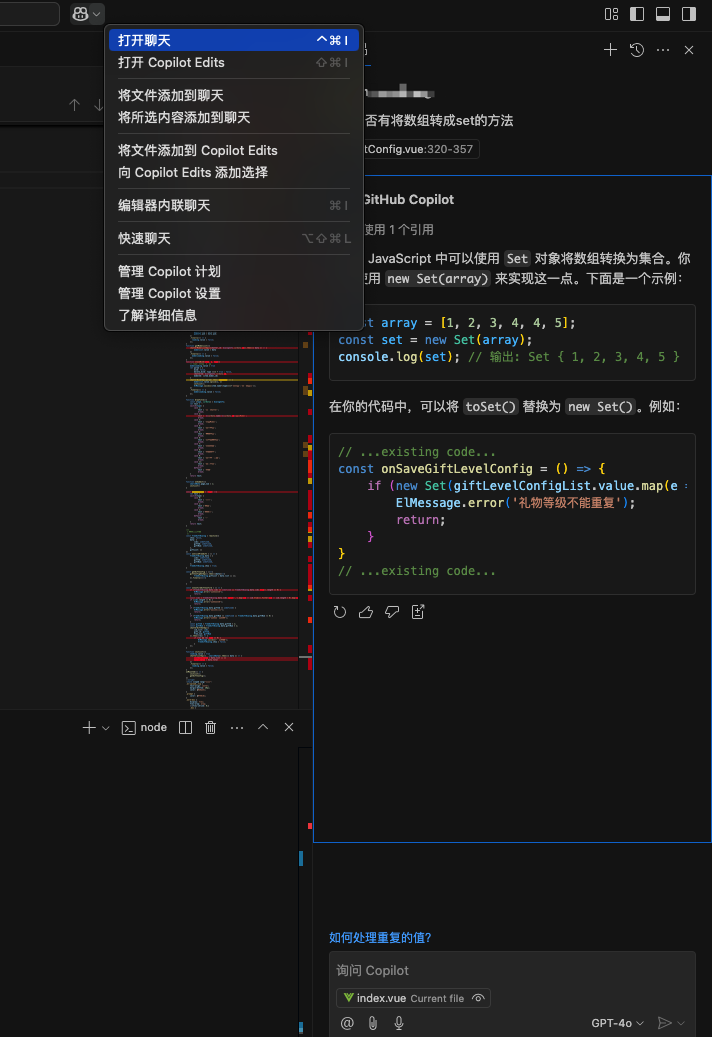
Task: Start voice chat with microphone icon
Action: (399, 1023)
